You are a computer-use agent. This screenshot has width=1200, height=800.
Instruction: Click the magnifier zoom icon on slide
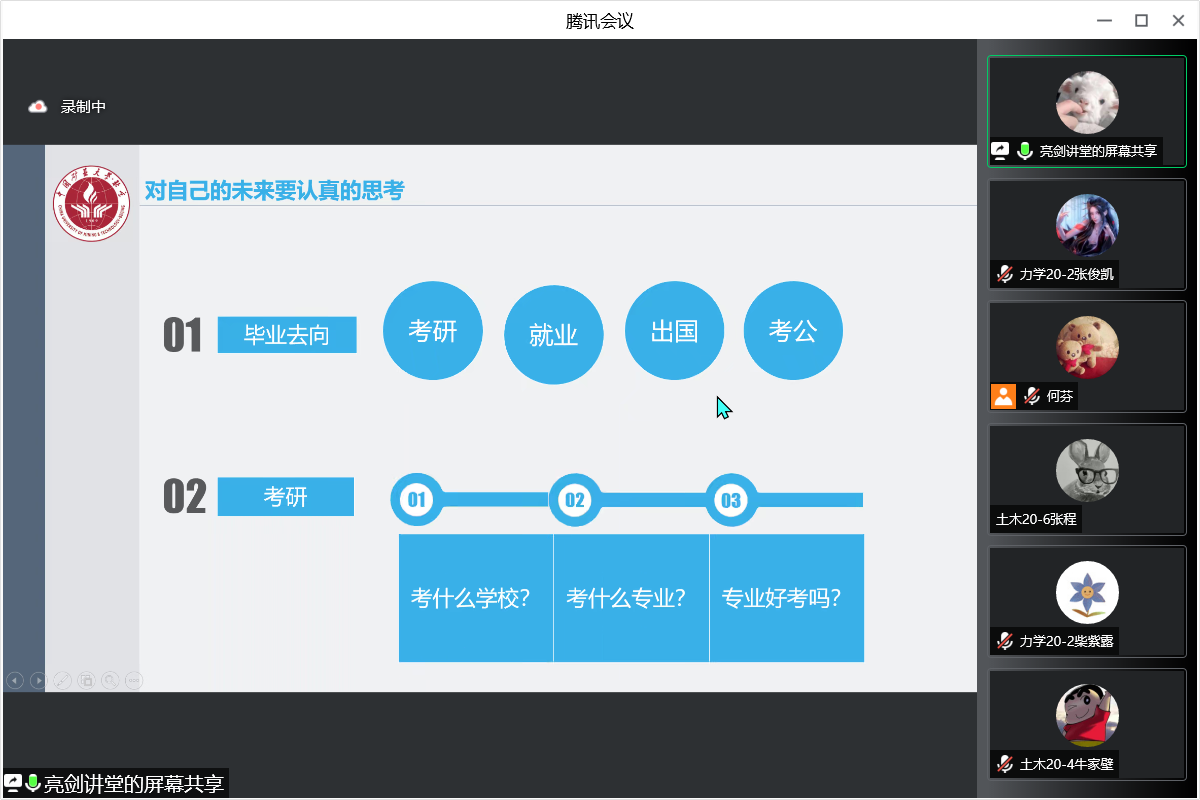coord(110,680)
